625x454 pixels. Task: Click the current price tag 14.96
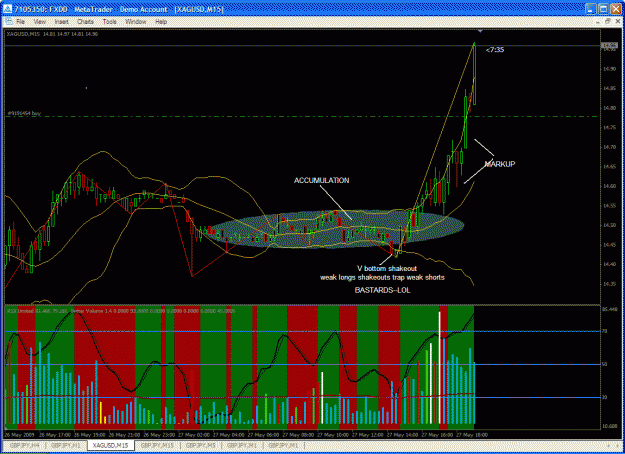609,45
